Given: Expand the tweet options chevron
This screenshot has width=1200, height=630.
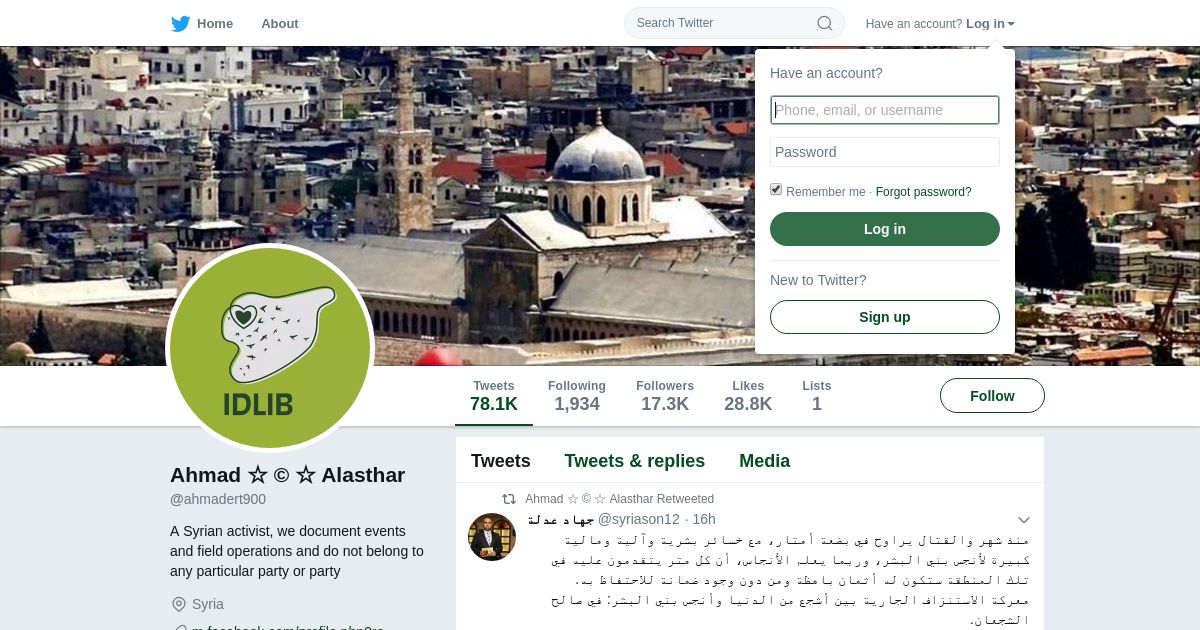Looking at the screenshot, I should 1023,520.
